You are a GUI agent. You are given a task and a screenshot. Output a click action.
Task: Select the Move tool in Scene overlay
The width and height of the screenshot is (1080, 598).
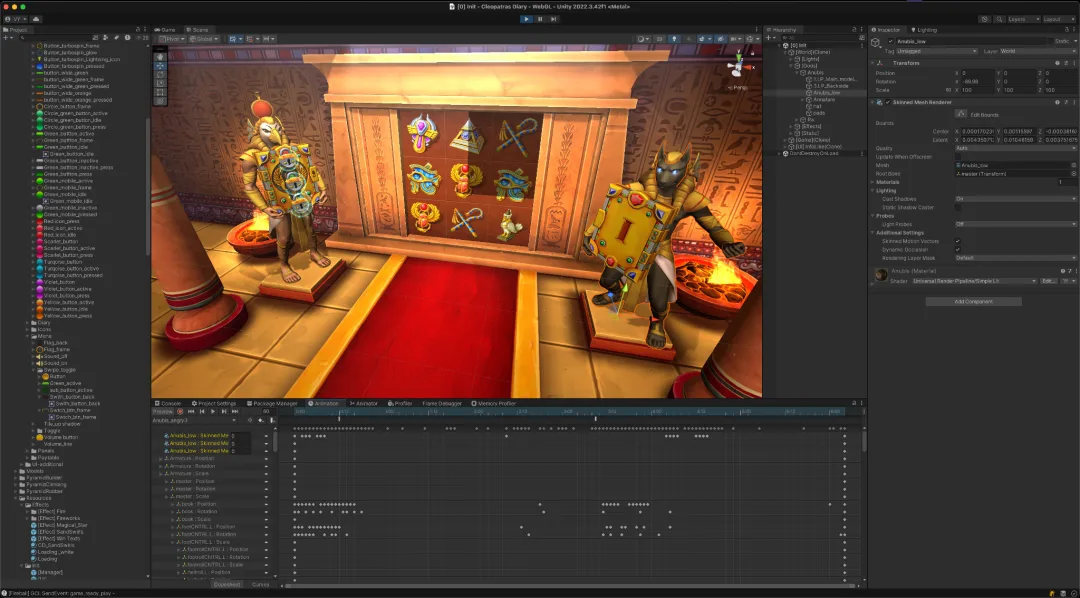pos(160,65)
